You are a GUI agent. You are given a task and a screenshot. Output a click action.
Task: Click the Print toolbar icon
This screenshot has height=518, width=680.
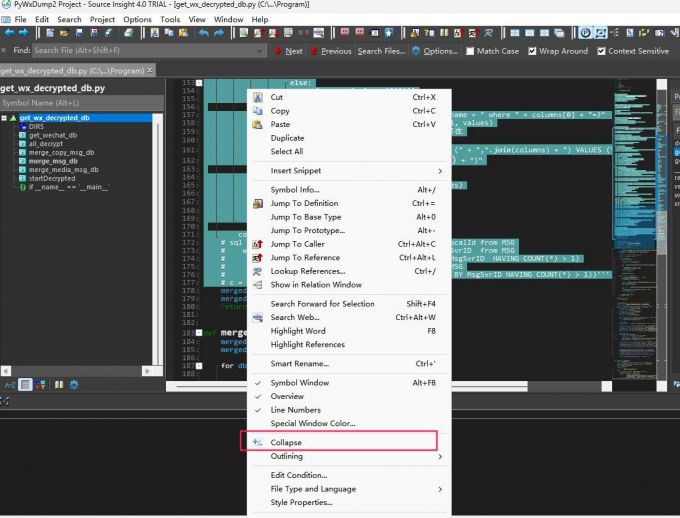(129, 33)
